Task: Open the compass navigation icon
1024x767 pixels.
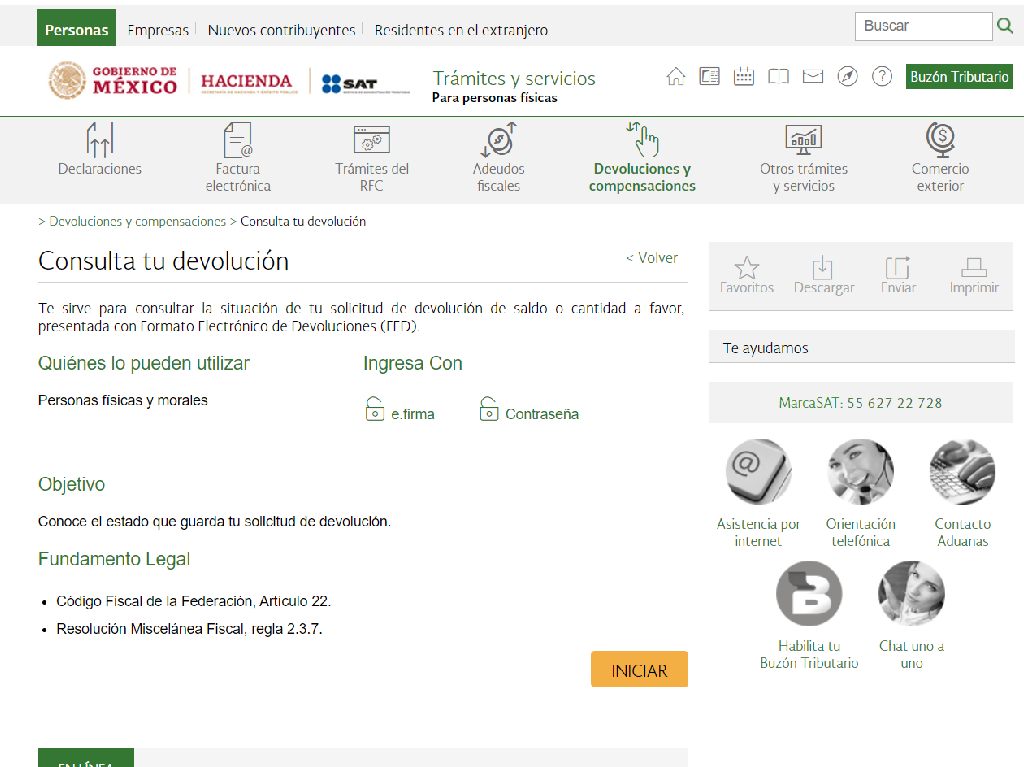Action: pyautogui.click(x=847, y=77)
